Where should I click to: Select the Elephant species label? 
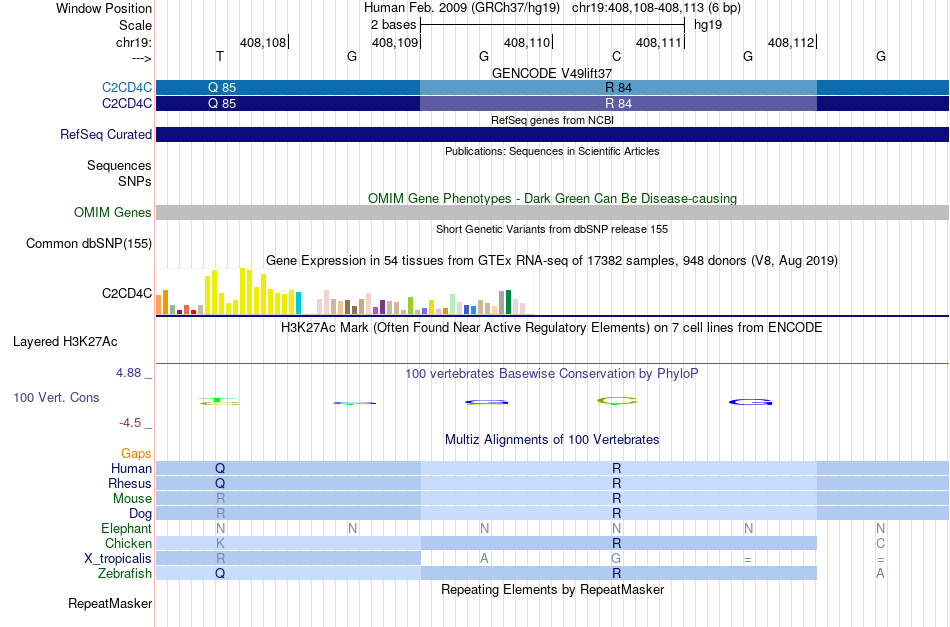point(126,528)
